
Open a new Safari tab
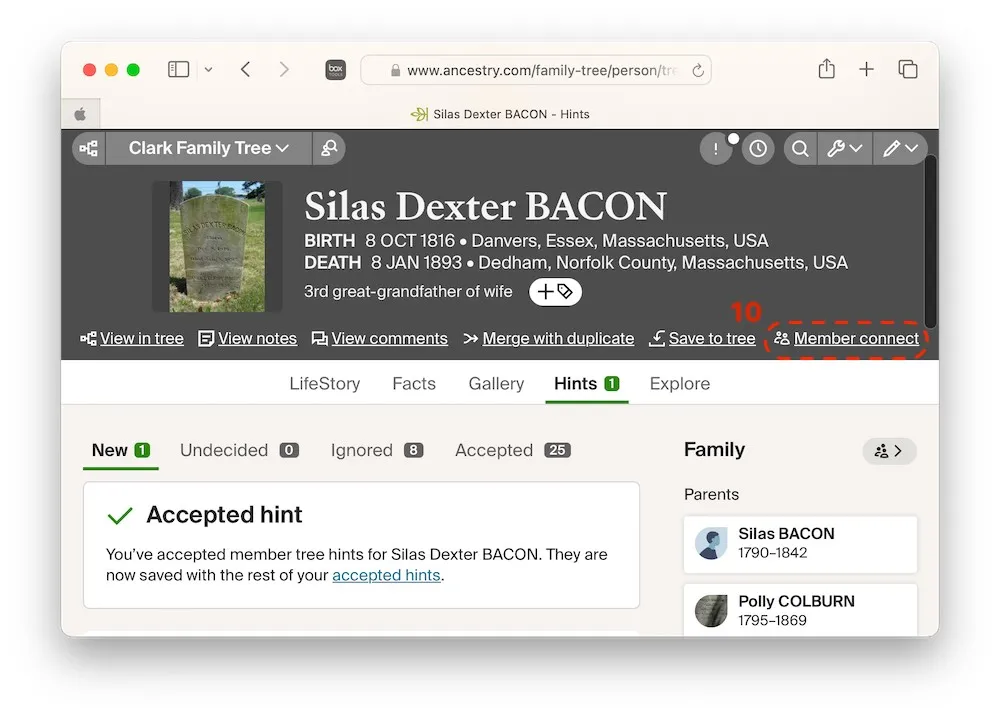click(x=866, y=70)
